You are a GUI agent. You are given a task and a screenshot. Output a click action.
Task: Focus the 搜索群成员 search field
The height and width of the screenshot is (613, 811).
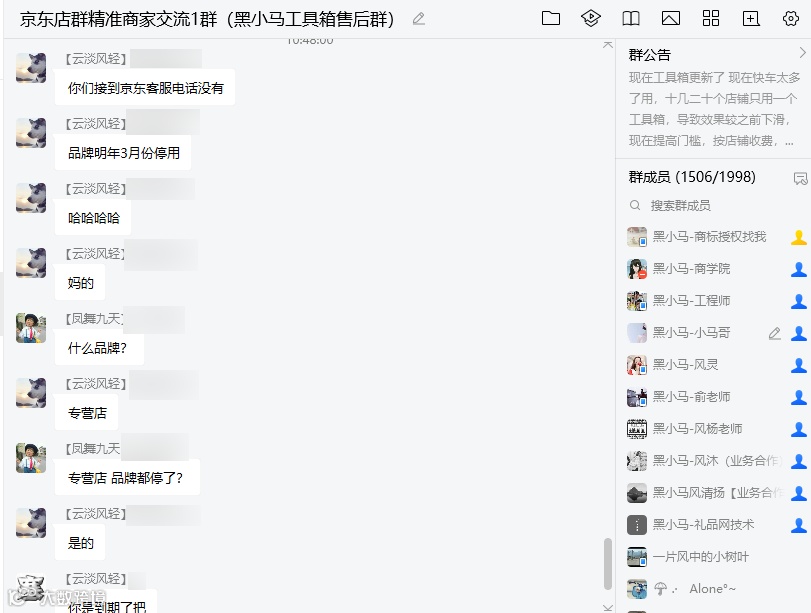(714, 206)
